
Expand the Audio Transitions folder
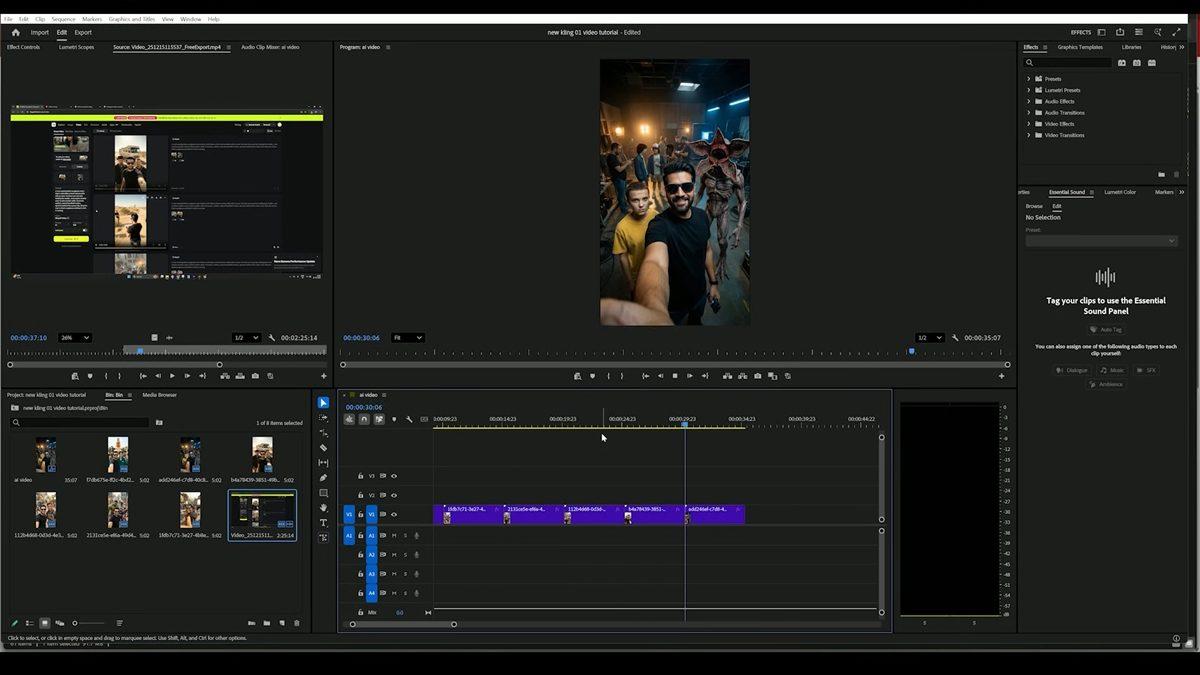pyautogui.click(x=1028, y=113)
